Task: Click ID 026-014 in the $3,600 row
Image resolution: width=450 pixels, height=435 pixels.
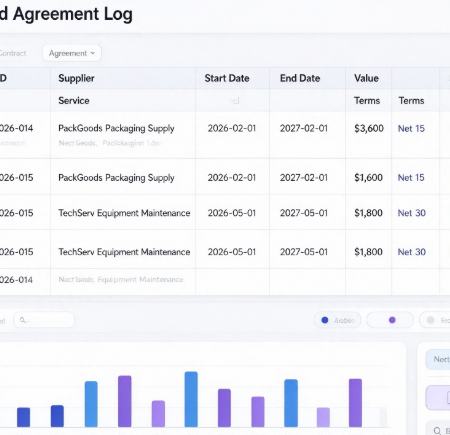Action: pos(16,128)
